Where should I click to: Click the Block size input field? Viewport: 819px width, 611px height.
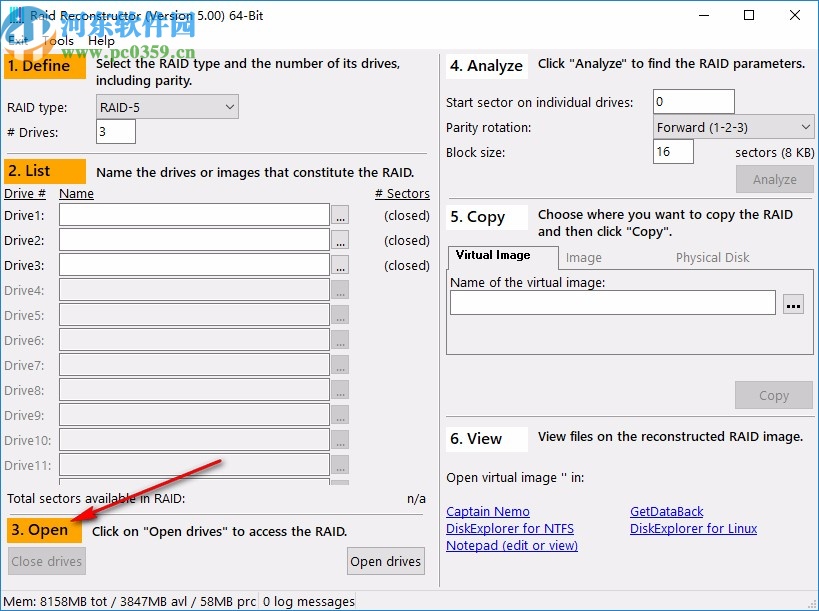click(673, 151)
